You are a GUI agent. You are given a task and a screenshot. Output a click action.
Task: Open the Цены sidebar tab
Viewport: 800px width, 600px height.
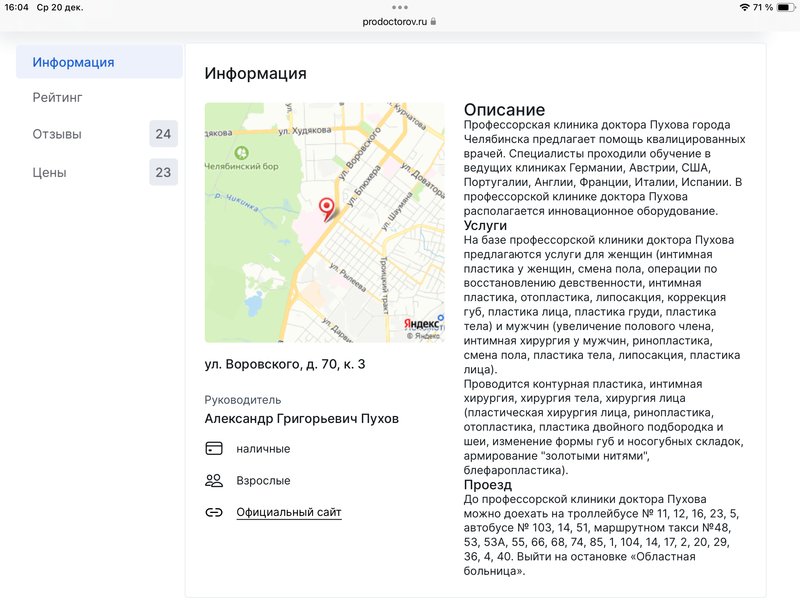(99, 172)
